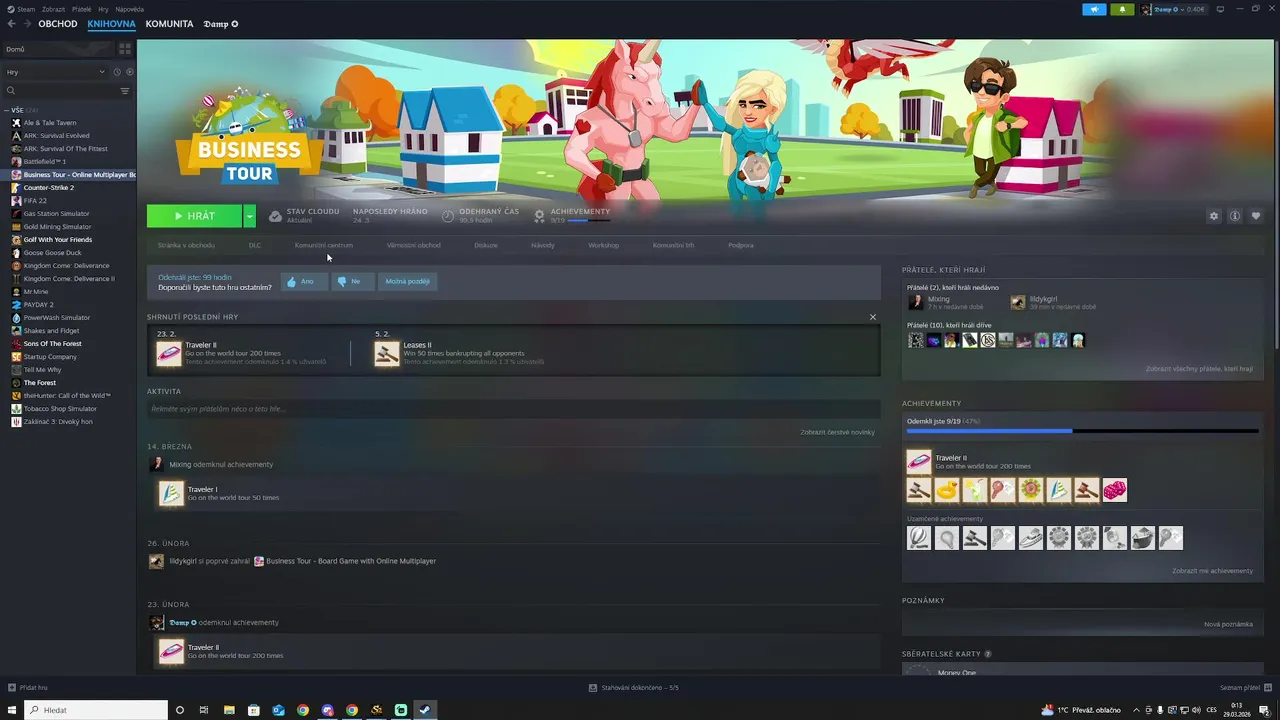The height and width of the screenshot is (720, 1280).
Task: Select Traveler II achievement icon in summary
Action: (169, 354)
